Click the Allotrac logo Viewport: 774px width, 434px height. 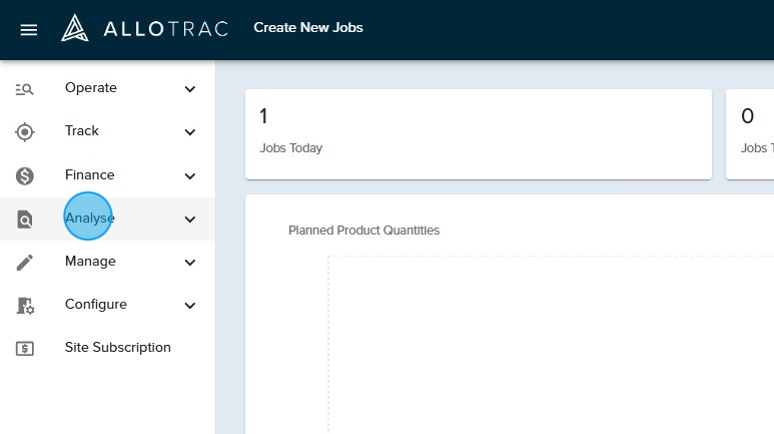(x=145, y=28)
